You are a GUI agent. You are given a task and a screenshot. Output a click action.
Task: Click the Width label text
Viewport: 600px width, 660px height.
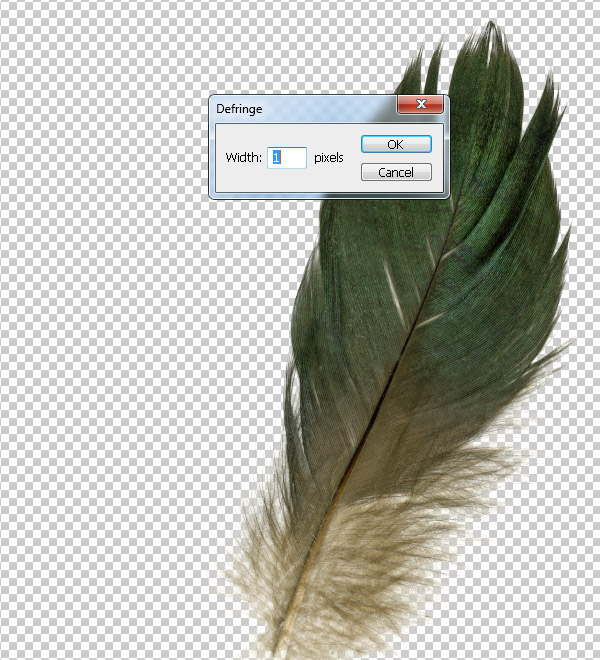(x=243, y=158)
